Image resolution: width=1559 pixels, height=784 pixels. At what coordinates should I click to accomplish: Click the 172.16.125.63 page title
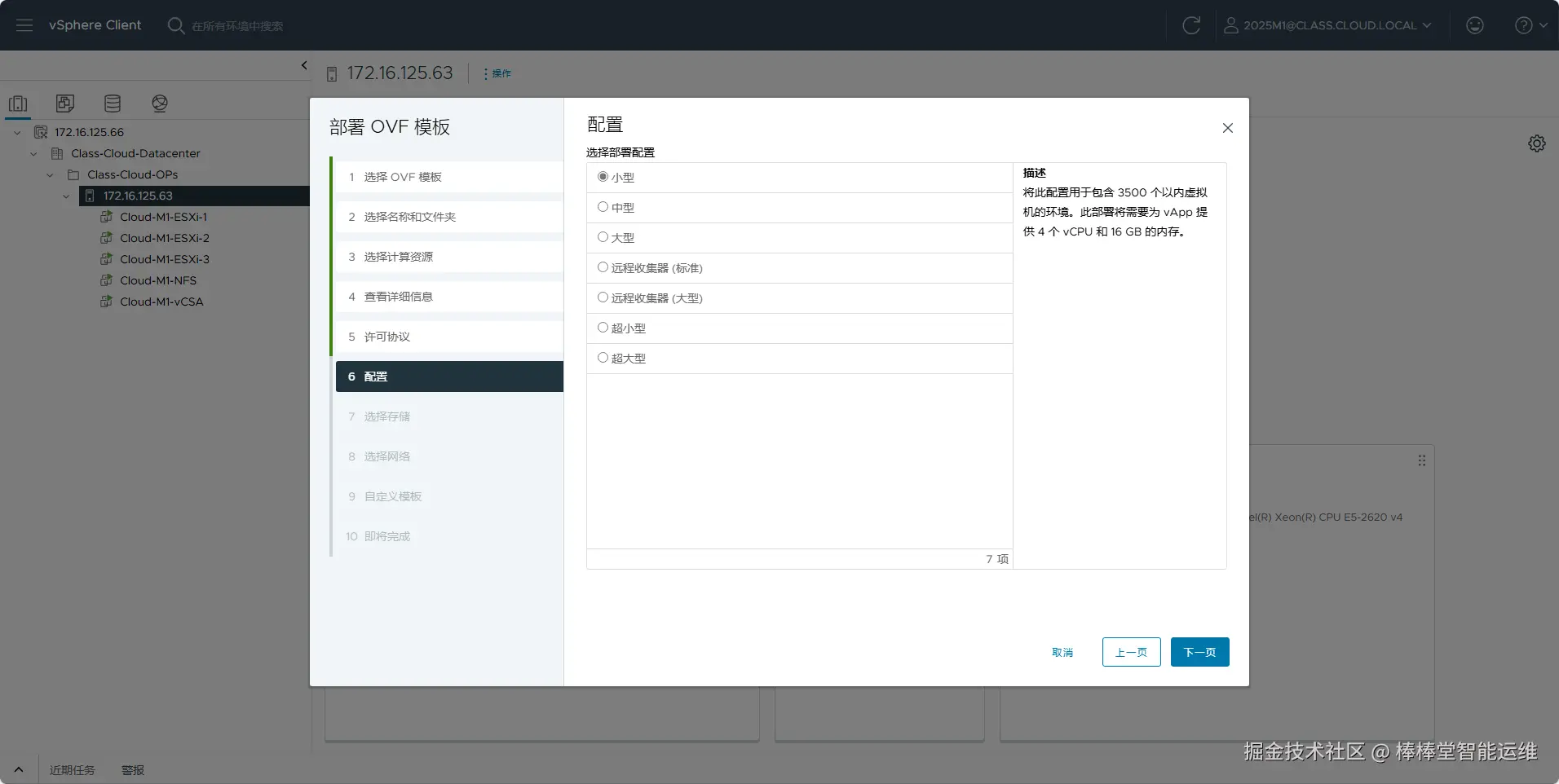click(x=400, y=73)
